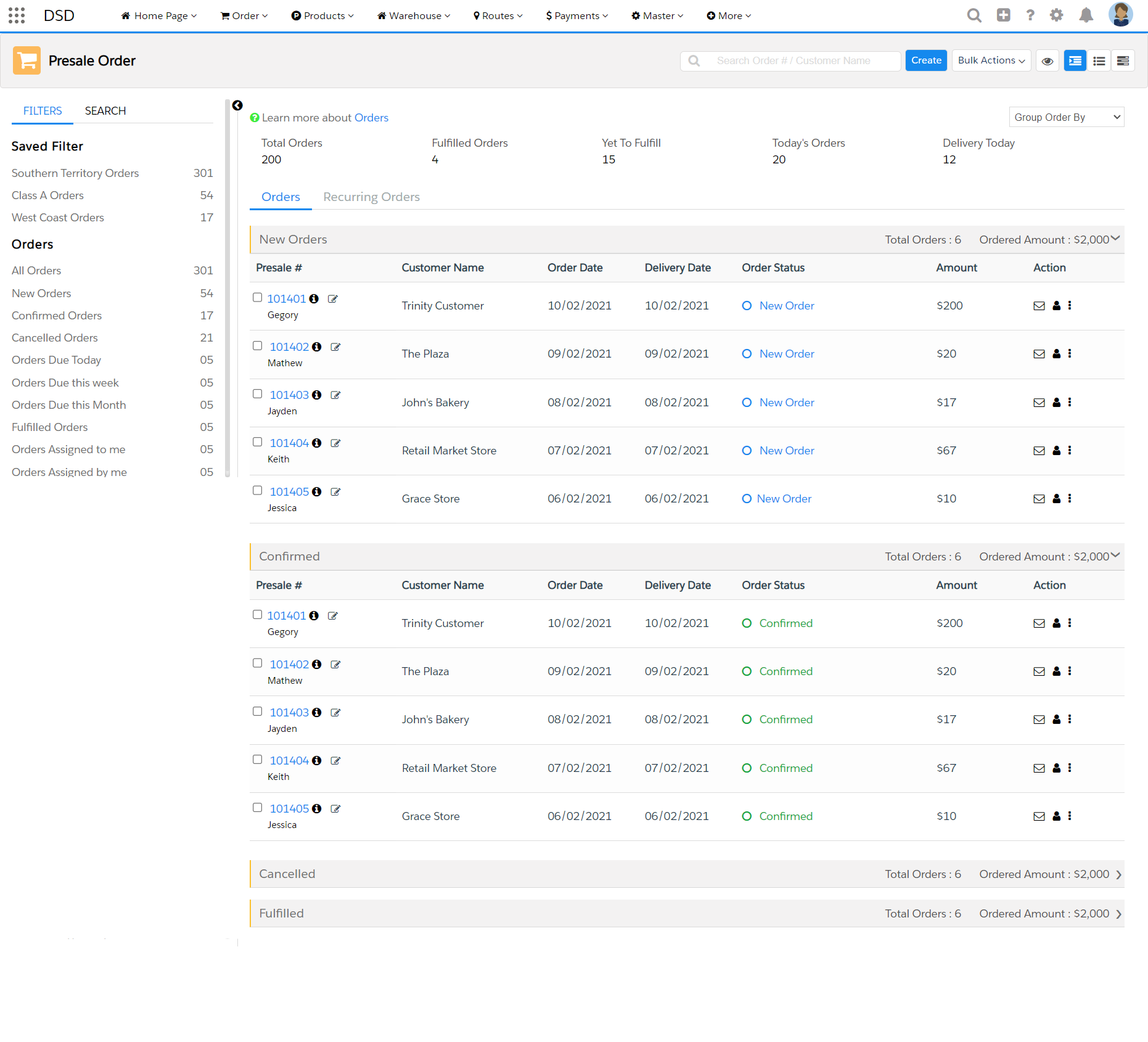
Task: Click the info icon beside order 101403
Action: click(x=317, y=395)
